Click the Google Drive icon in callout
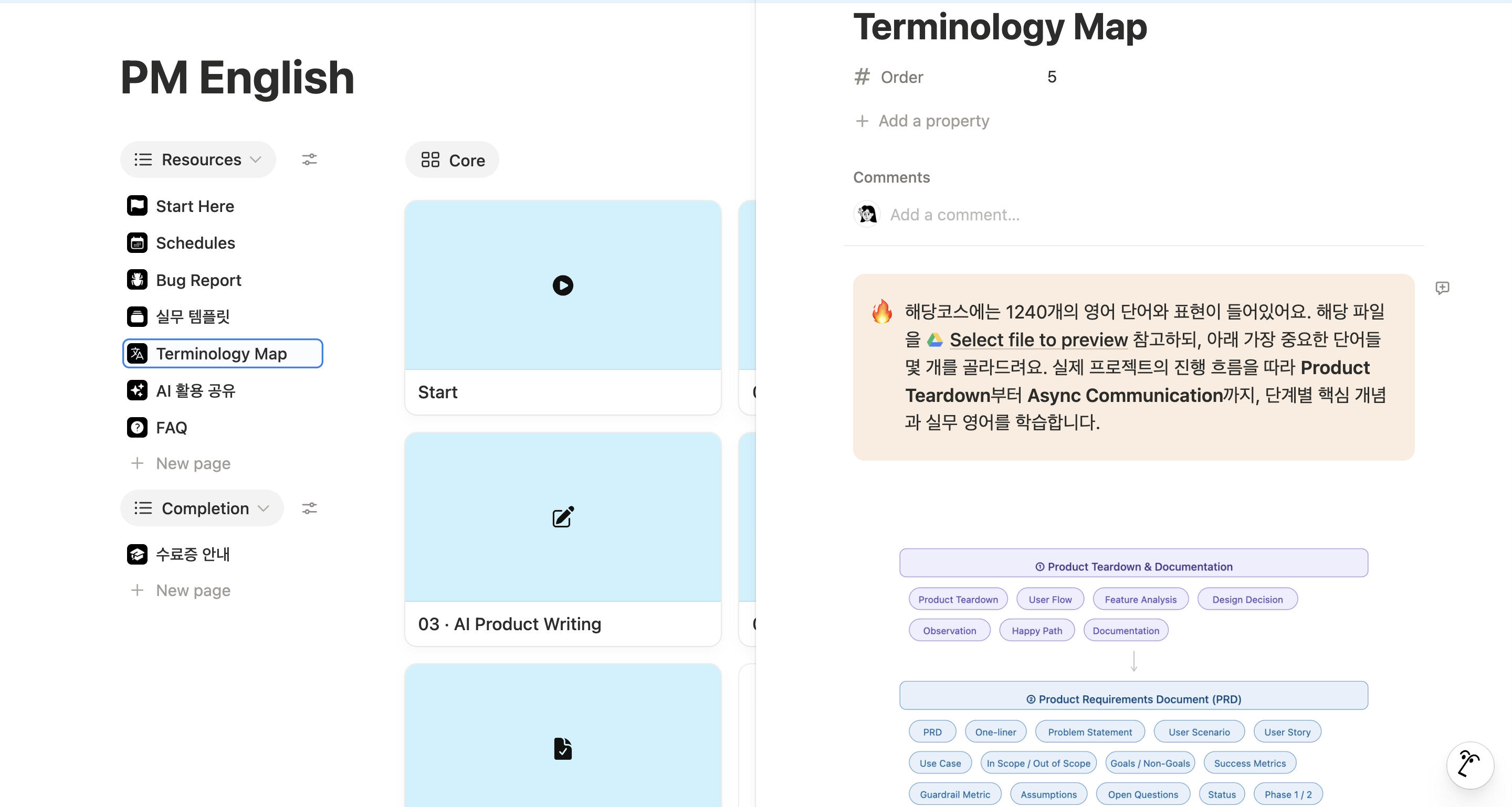 point(934,339)
